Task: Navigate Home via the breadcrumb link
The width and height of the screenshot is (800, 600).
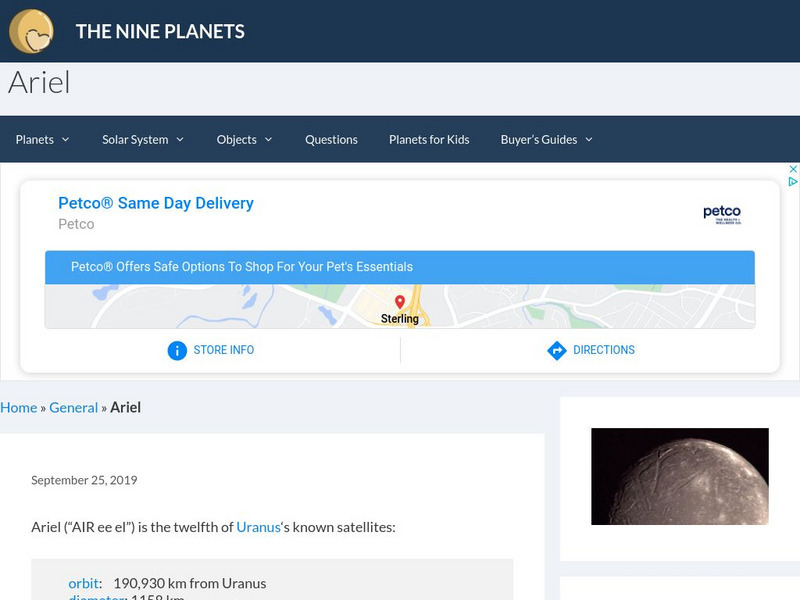Action: click(x=18, y=407)
